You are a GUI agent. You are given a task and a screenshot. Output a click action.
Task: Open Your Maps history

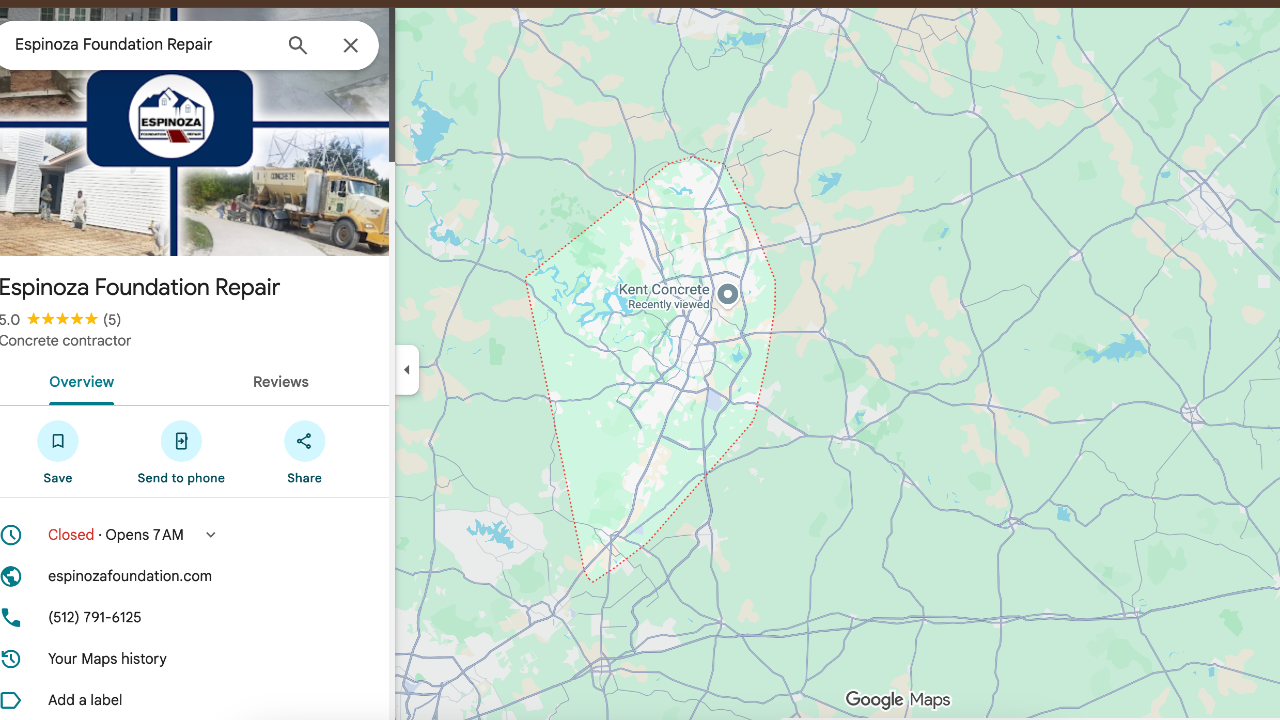pos(107,659)
